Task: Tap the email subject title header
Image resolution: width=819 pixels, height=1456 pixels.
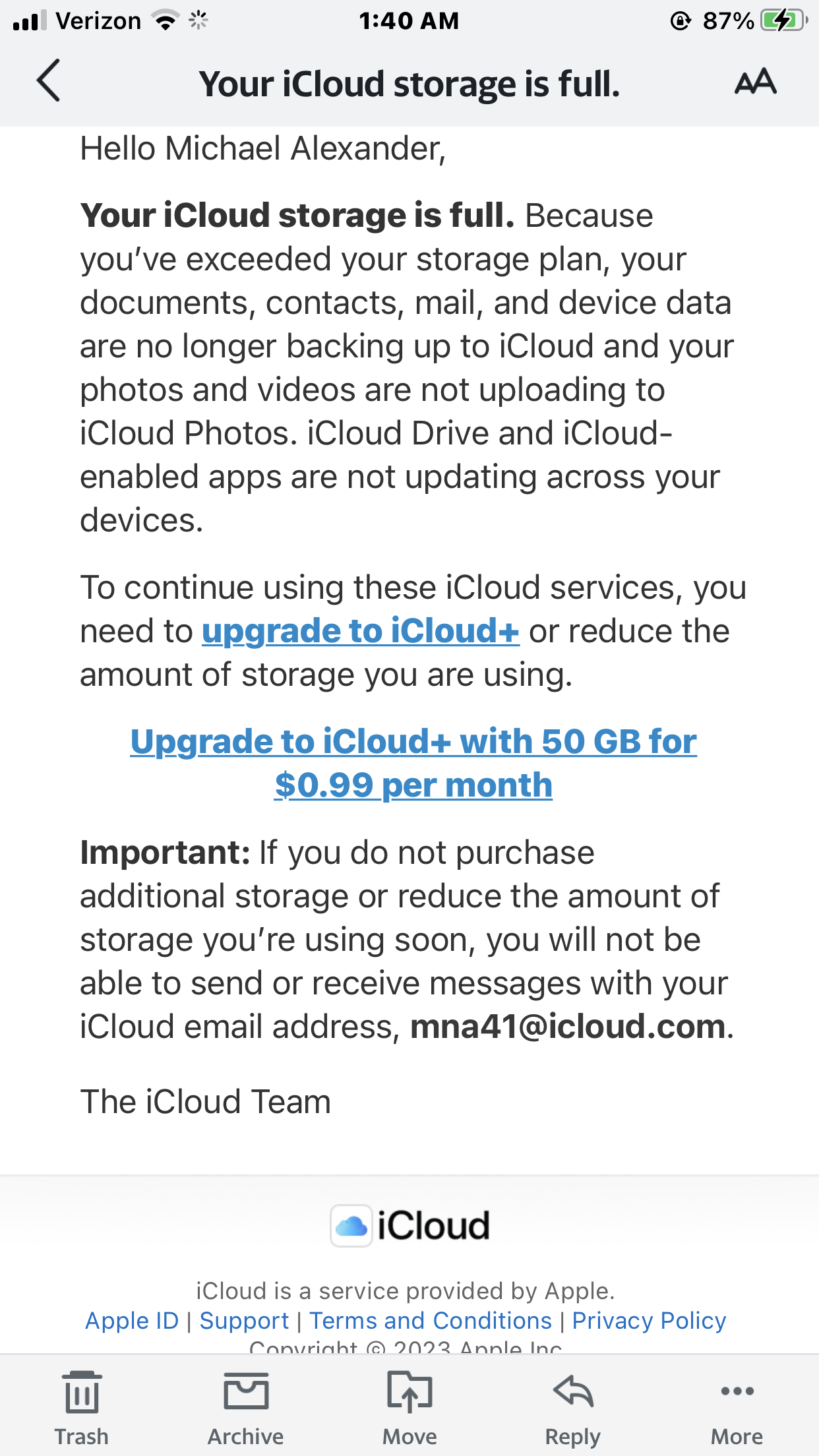Action: (x=409, y=84)
